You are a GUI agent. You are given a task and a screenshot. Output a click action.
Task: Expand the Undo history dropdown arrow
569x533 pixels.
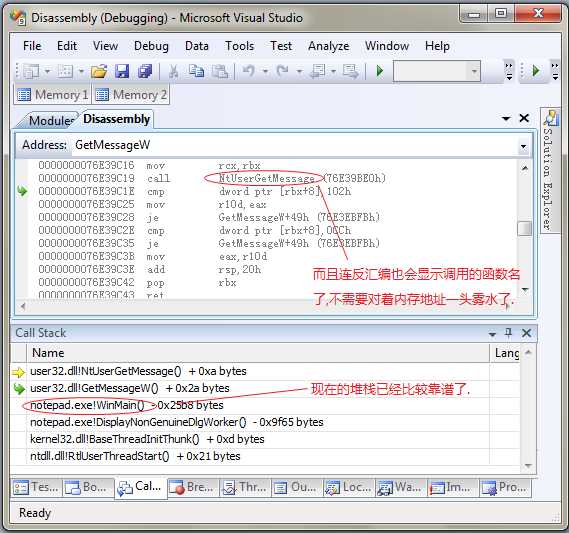point(265,71)
